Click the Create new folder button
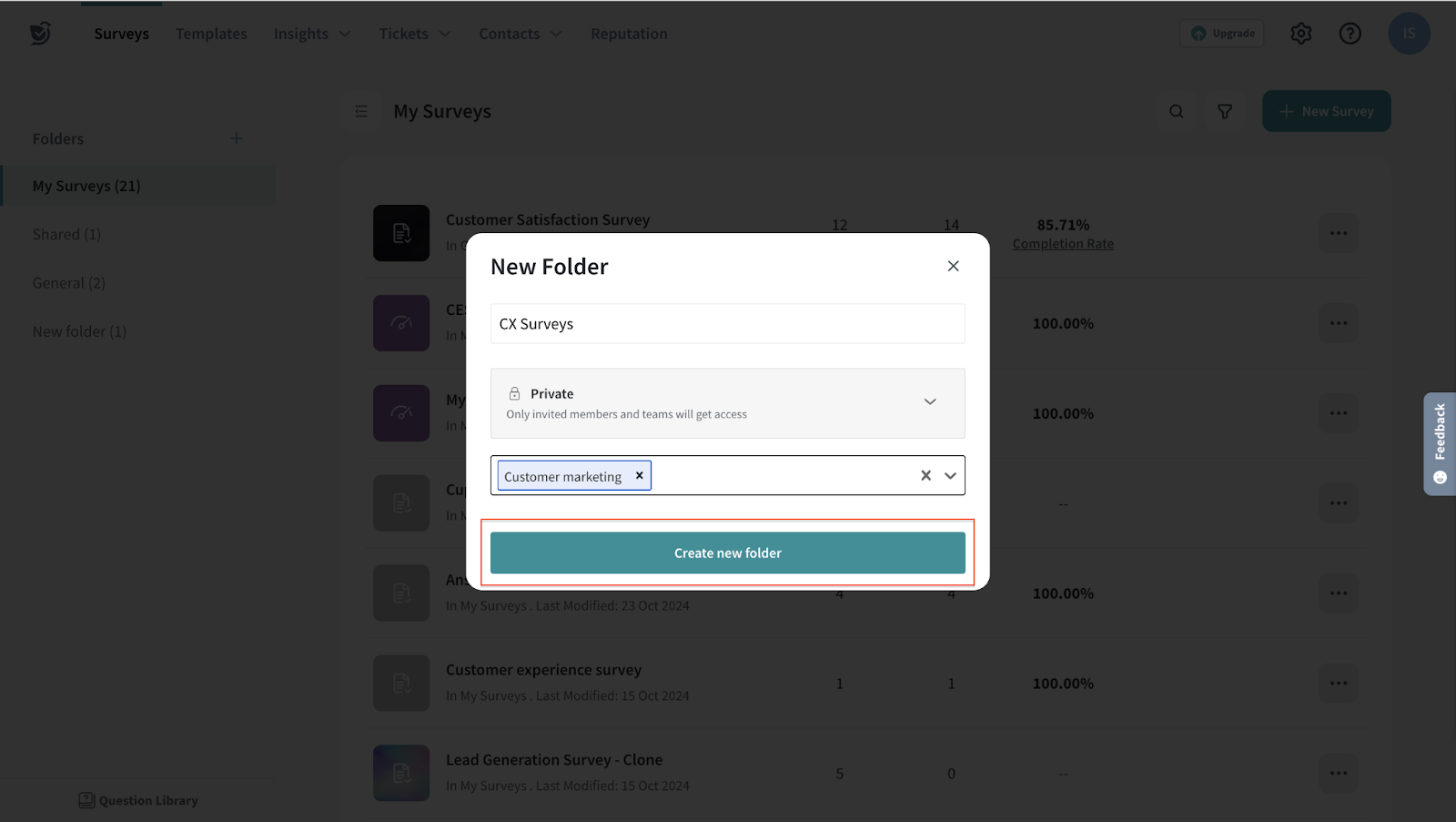 727,553
